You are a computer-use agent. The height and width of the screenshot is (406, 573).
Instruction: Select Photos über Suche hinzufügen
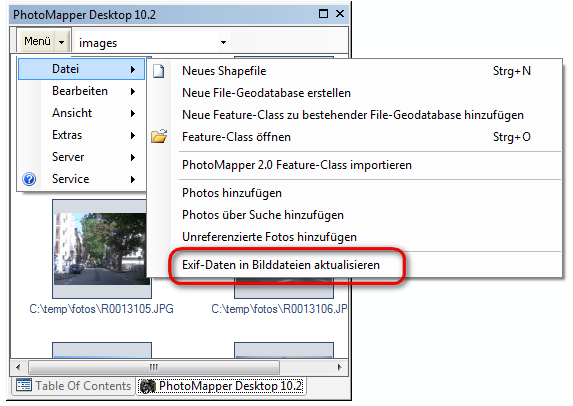coord(263,215)
